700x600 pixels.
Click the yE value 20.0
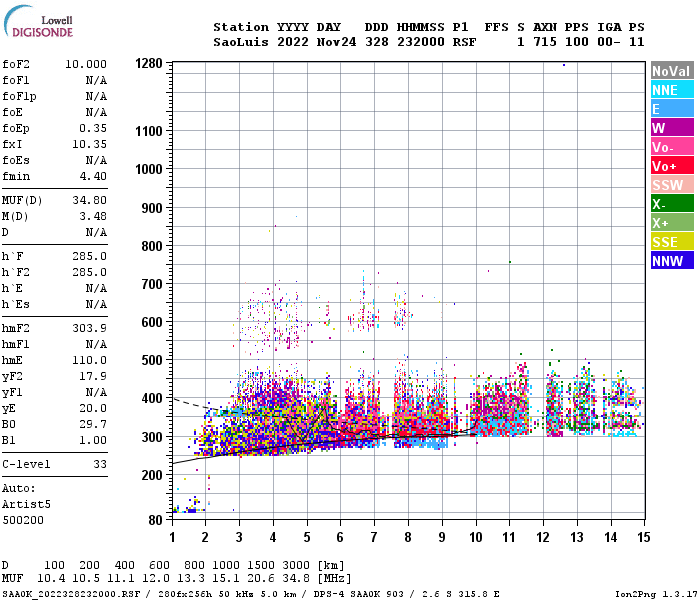pos(93,408)
